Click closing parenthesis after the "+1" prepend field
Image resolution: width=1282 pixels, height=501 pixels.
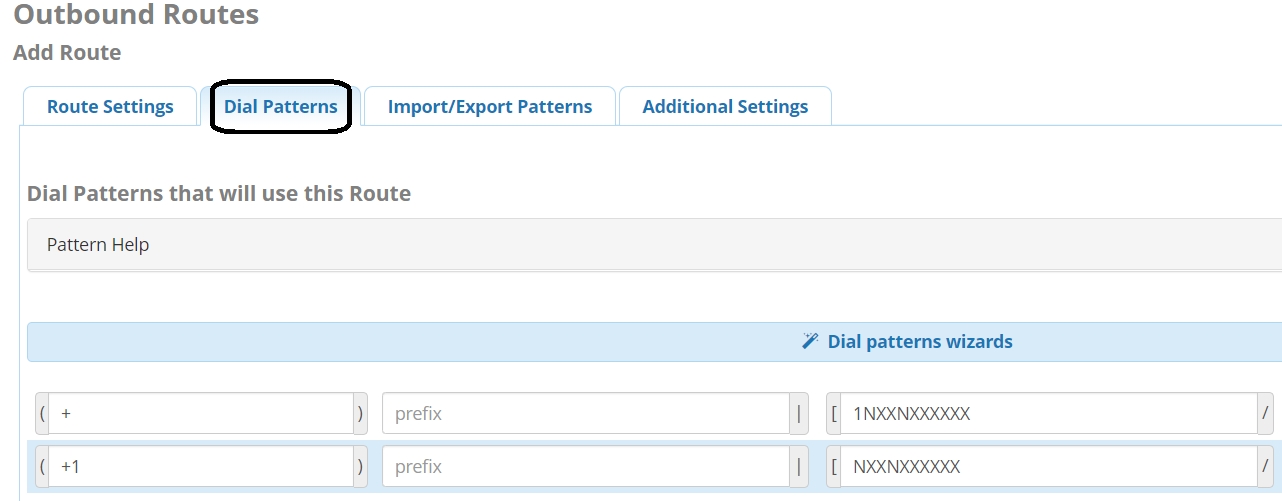point(361,467)
